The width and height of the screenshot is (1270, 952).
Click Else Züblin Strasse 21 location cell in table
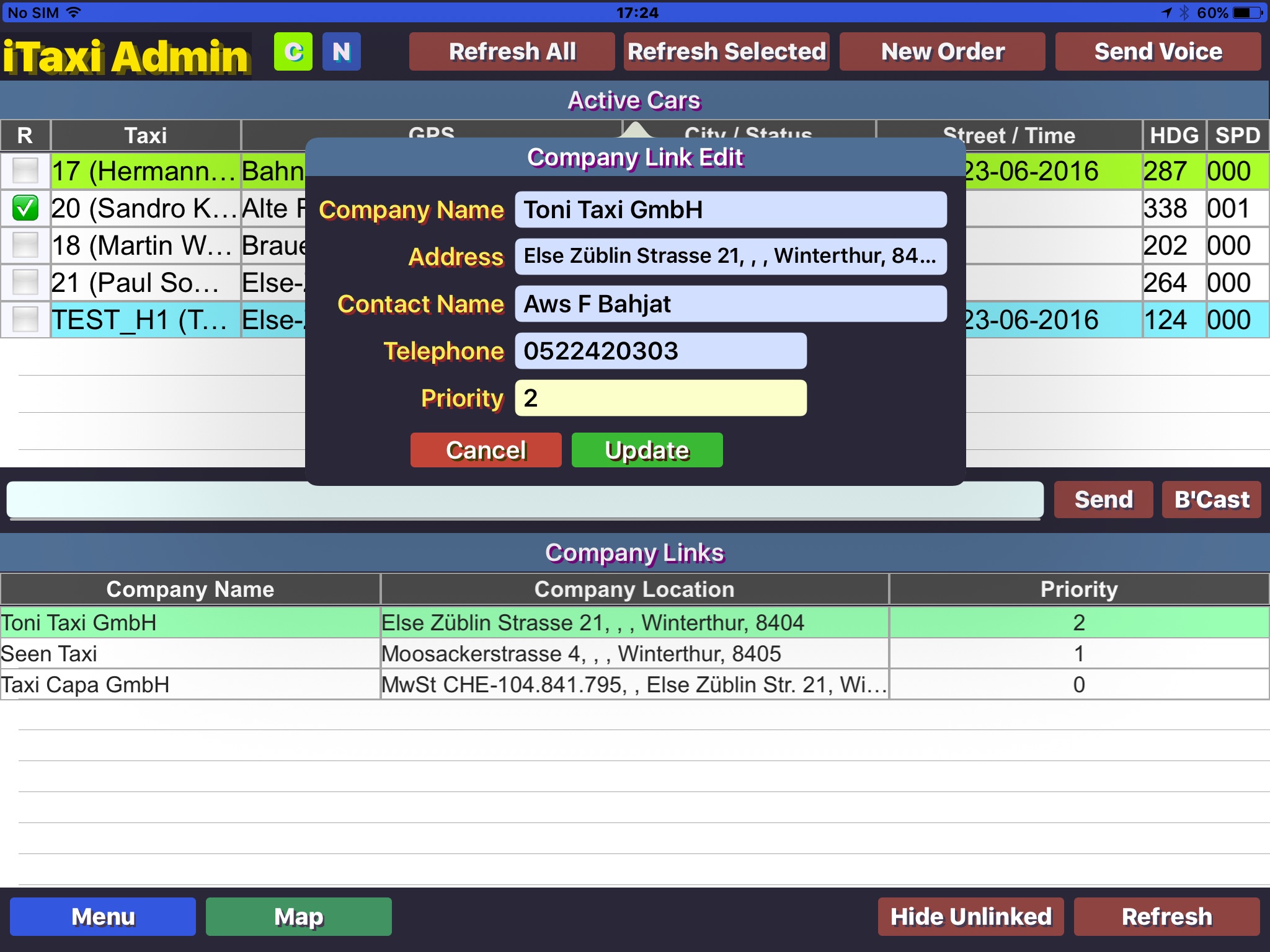click(x=634, y=622)
